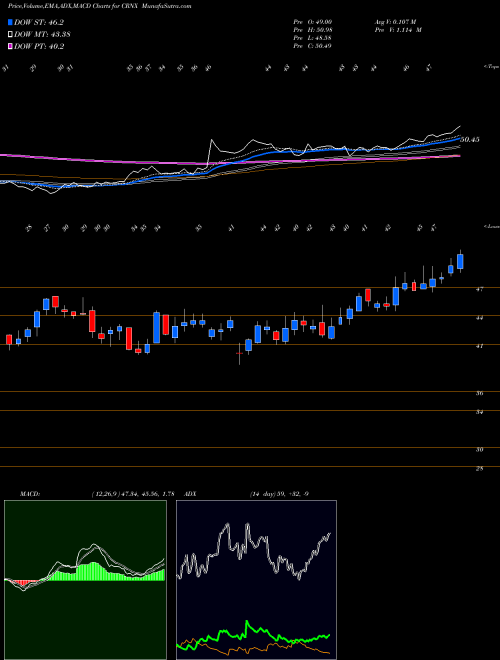The image size is (500, 660).
Task: Click the 'Pre C: 50.49' value
Action: [x=313, y=46]
